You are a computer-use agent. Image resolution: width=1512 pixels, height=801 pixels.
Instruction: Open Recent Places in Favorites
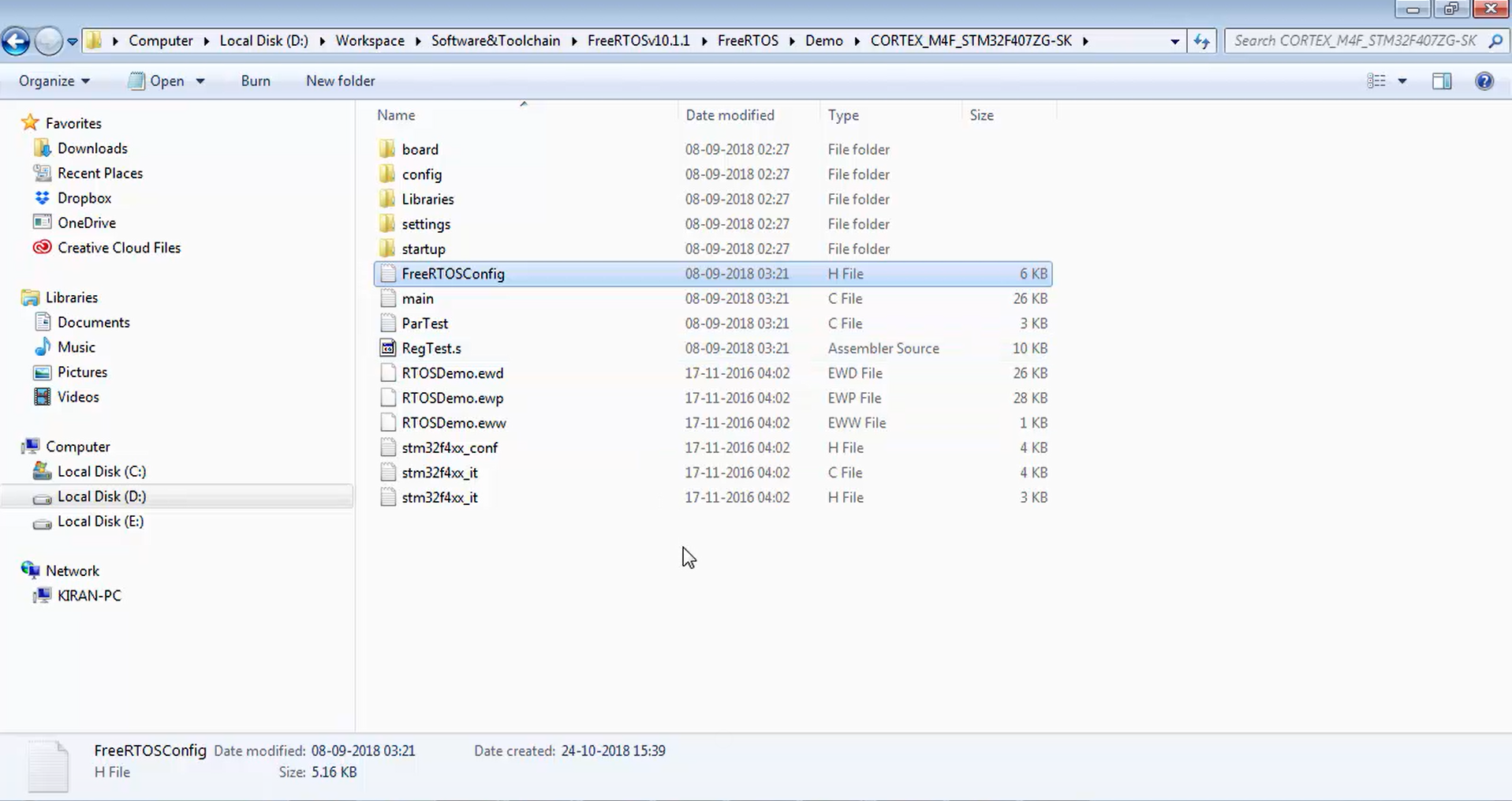point(99,173)
